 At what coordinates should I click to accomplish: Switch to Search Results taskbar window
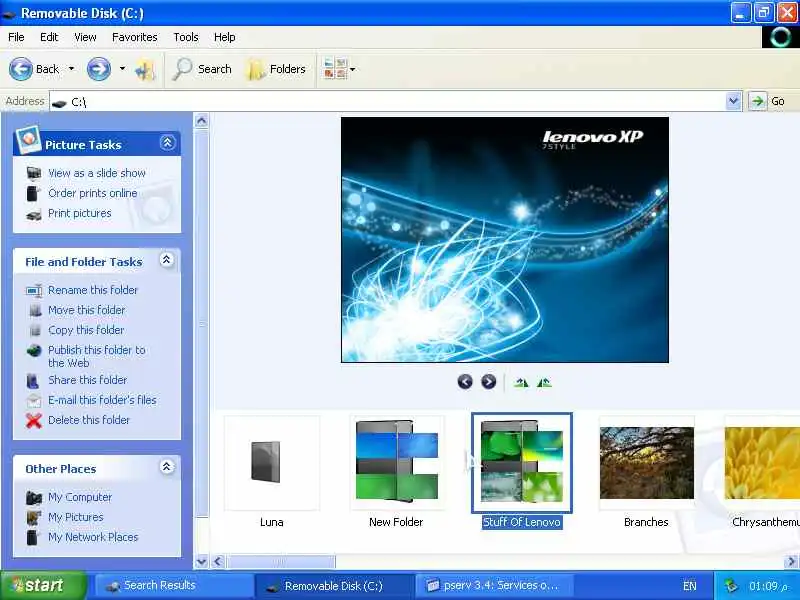pyautogui.click(x=173, y=585)
